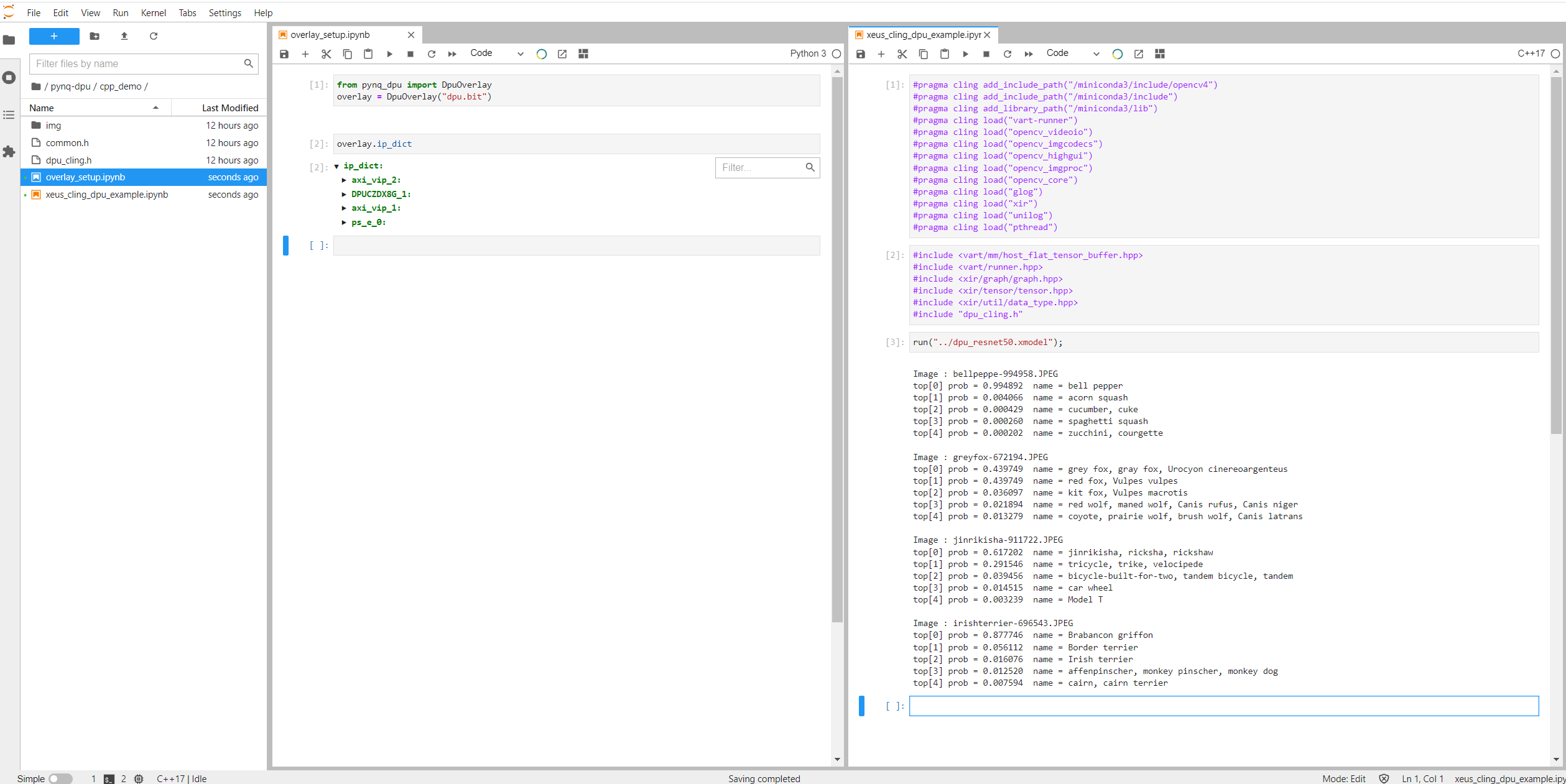Expand the axi_vip_2 entry
This screenshot has width=1566, height=784.
[x=344, y=180]
